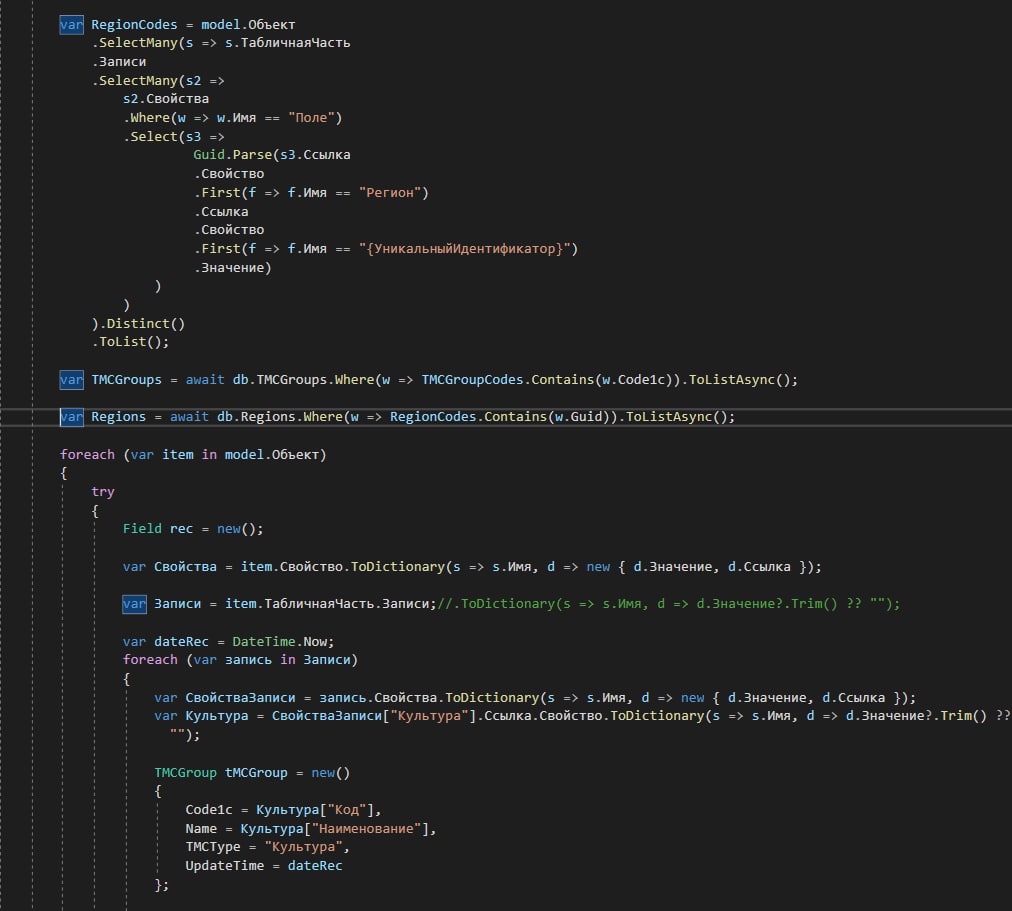Click the запись variable in inner foreach
The image size is (1012, 911).
(x=248, y=660)
